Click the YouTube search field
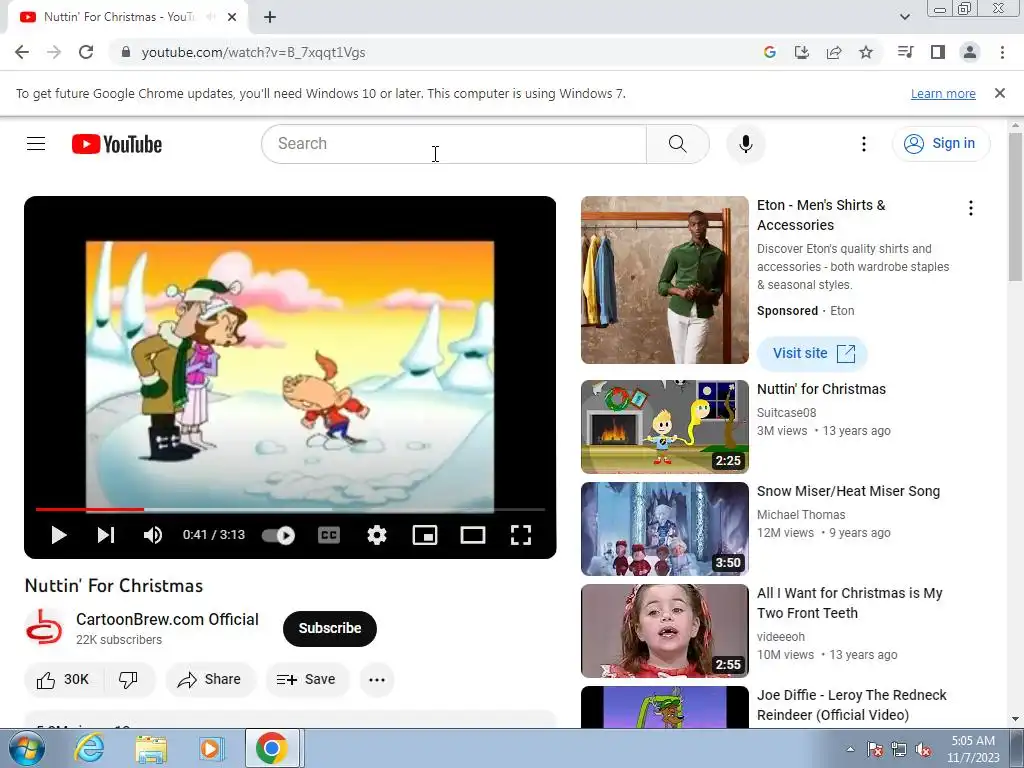Viewport: 1024px width, 768px height. (x=454, y=144)
